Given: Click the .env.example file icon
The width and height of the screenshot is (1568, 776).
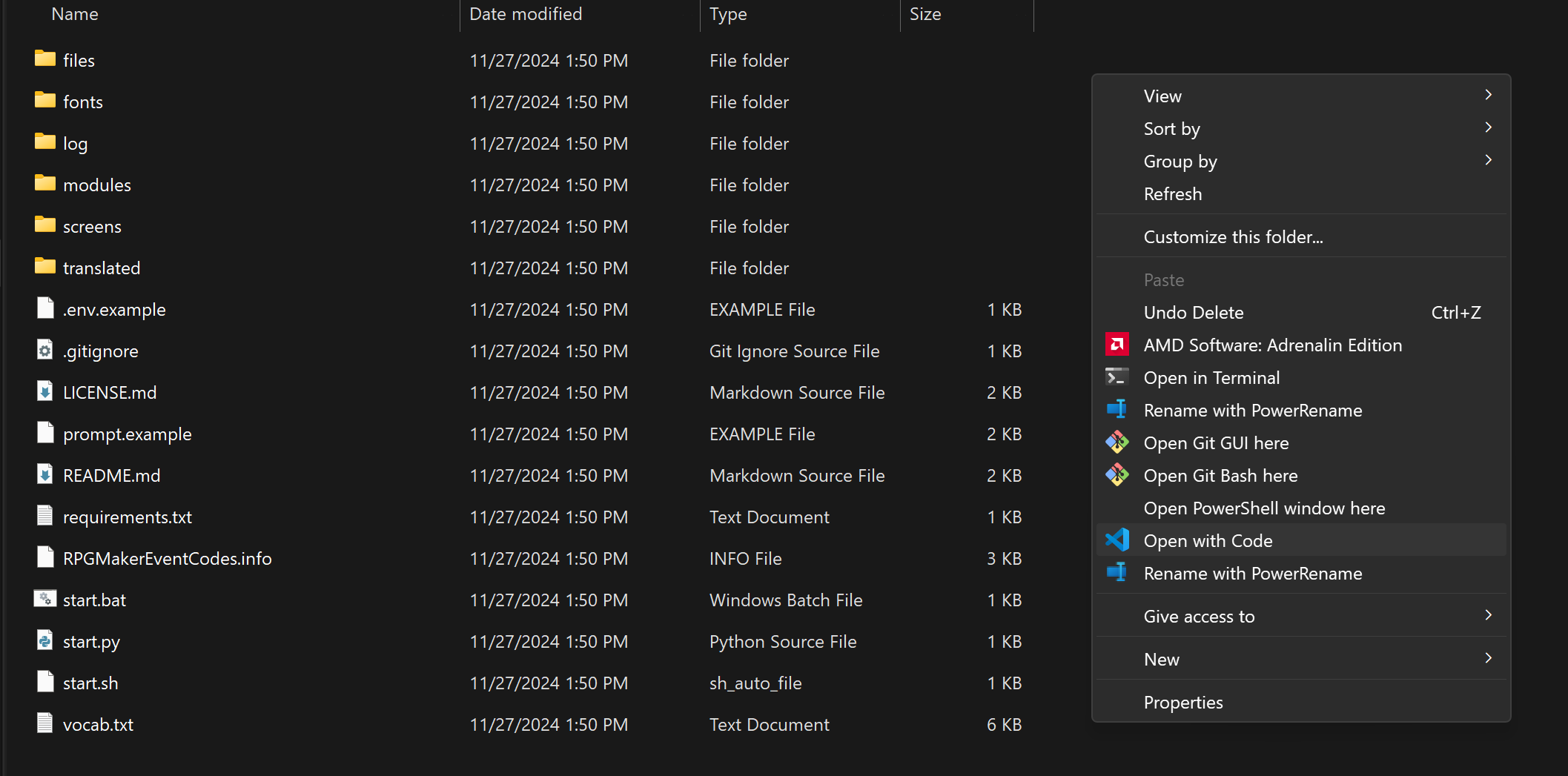Looking at the screenshot, I should pyautogui.click(x=45, y=308).
